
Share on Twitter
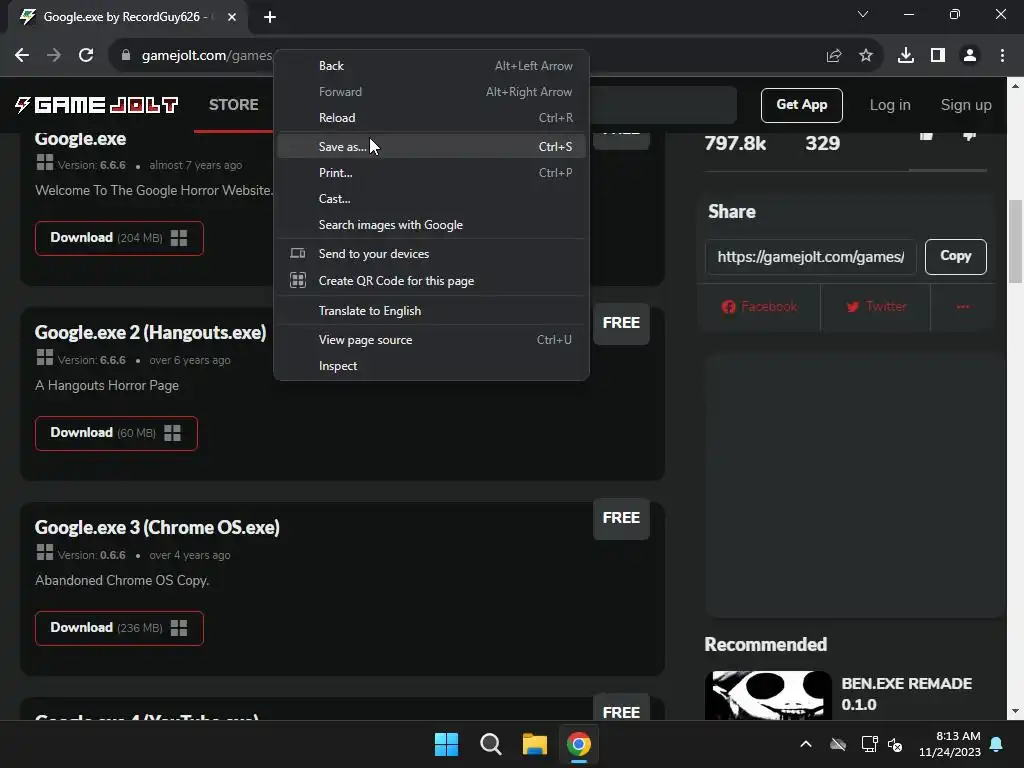coord(876,307)
